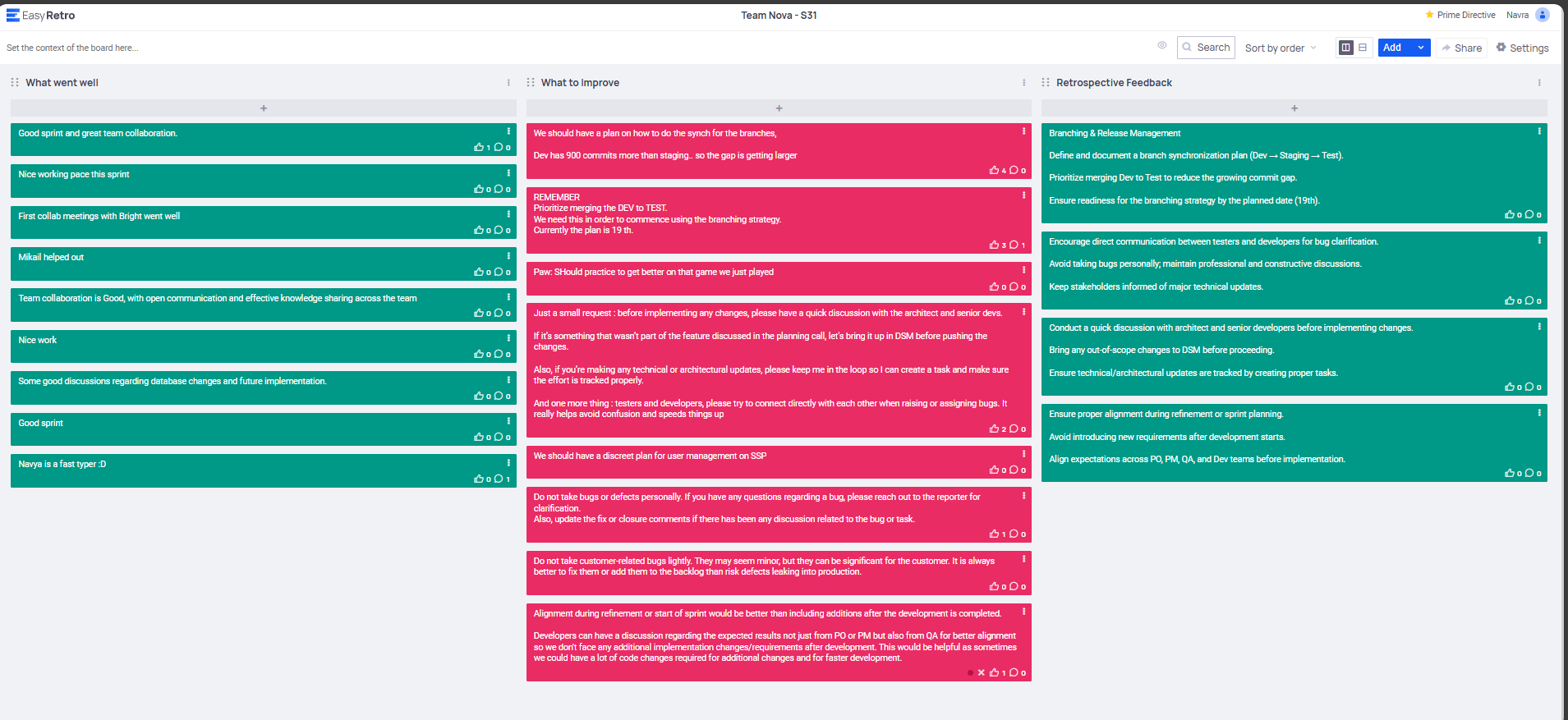Screen dimensions: 1568x720
Task: Like the 'Some good discussions regarding database' card
Action: pyautogui.click(x=479, y=396)
